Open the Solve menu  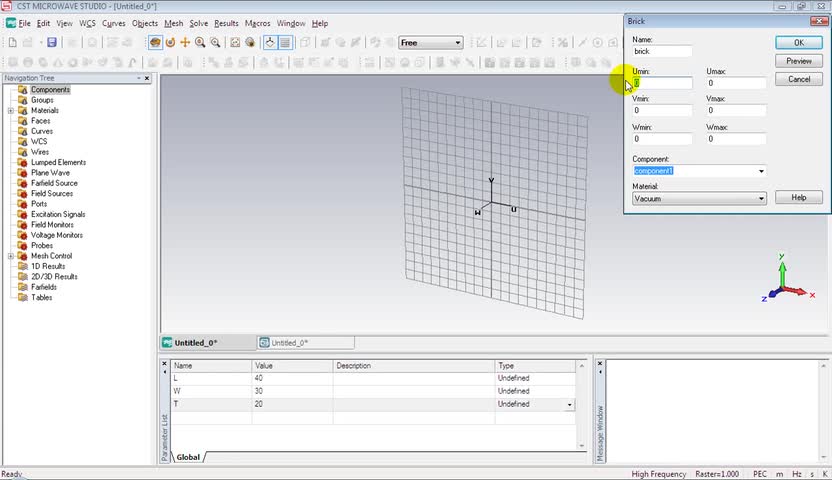click(x=199, y=23)
